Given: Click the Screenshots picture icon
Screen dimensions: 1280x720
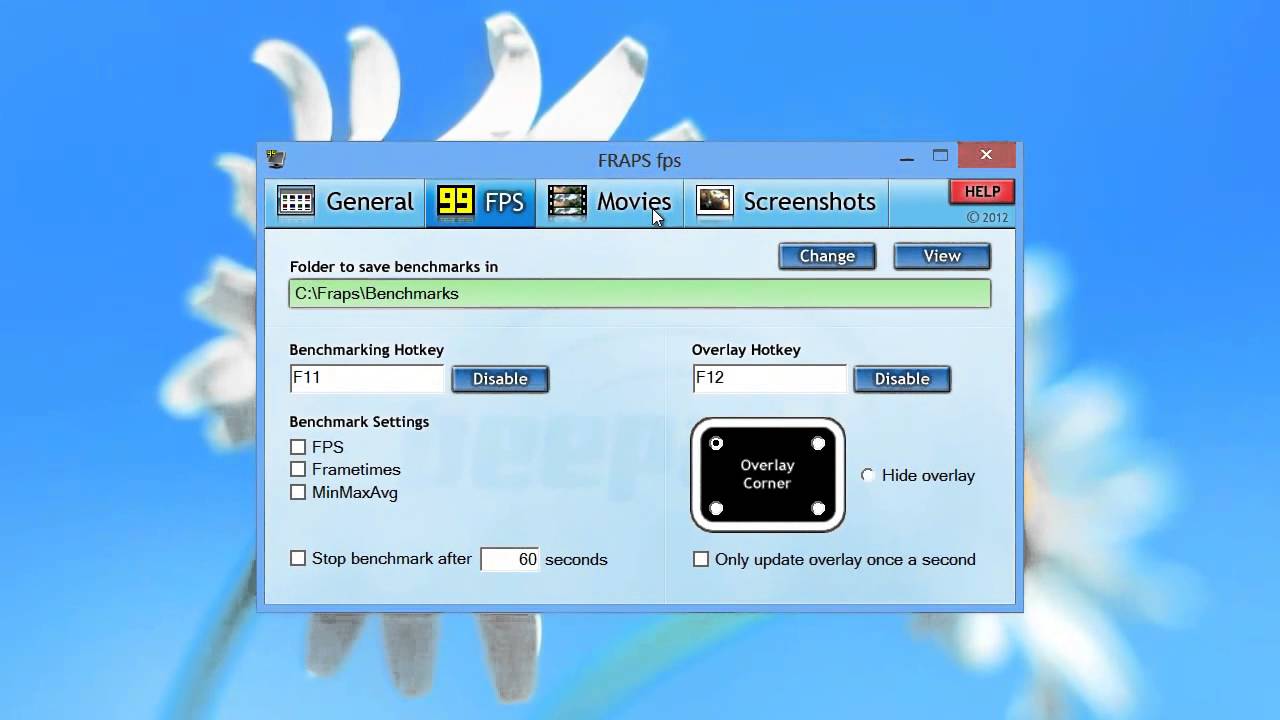Looking at the screenshot, I should (715, 202).
